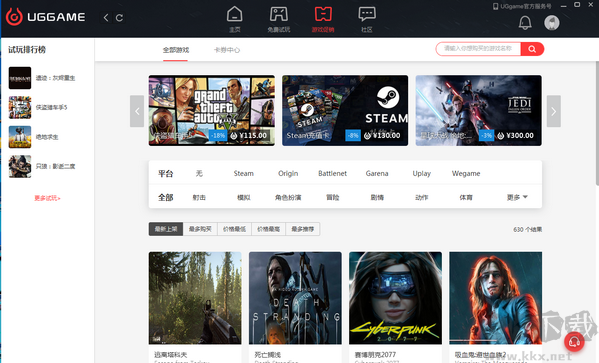599x363 pixels.
Task: Open the customer service headset icon
Action: [574, 342]
